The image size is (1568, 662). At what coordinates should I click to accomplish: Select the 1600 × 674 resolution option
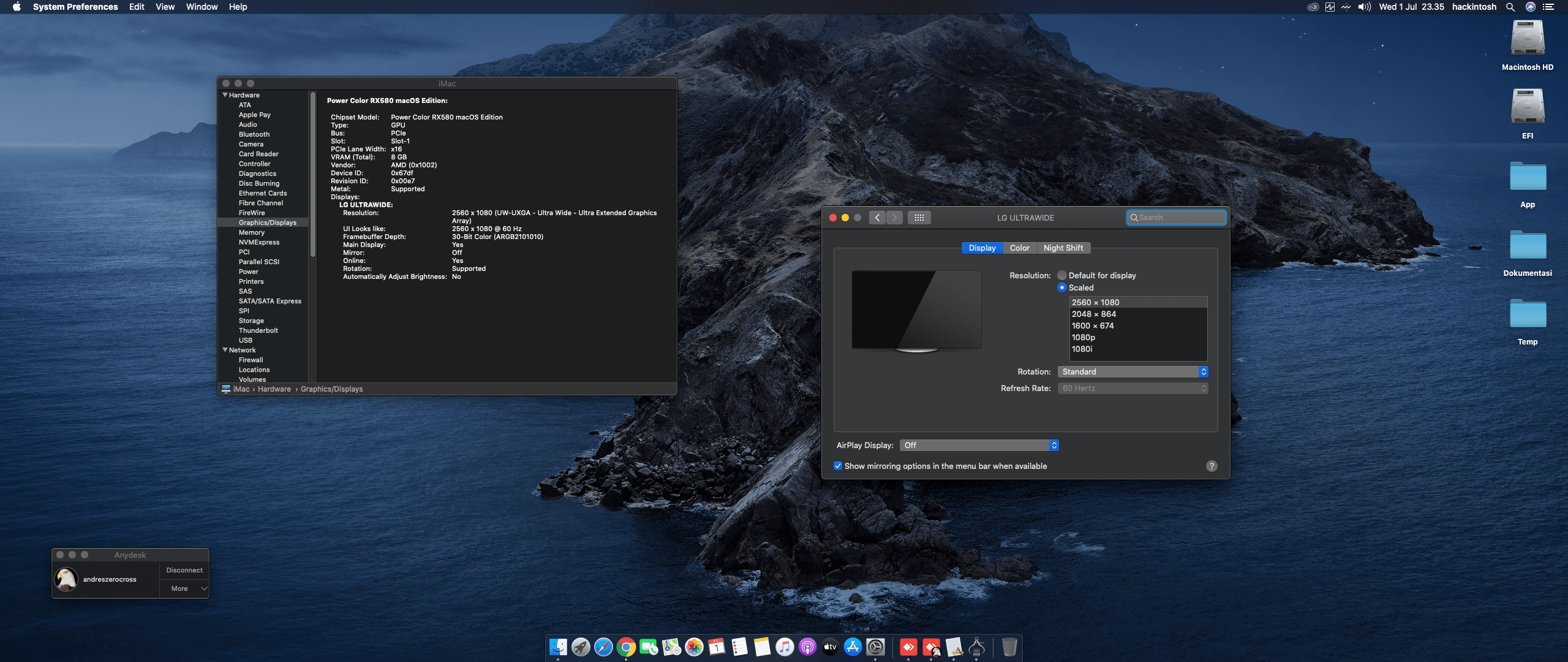1094,325
